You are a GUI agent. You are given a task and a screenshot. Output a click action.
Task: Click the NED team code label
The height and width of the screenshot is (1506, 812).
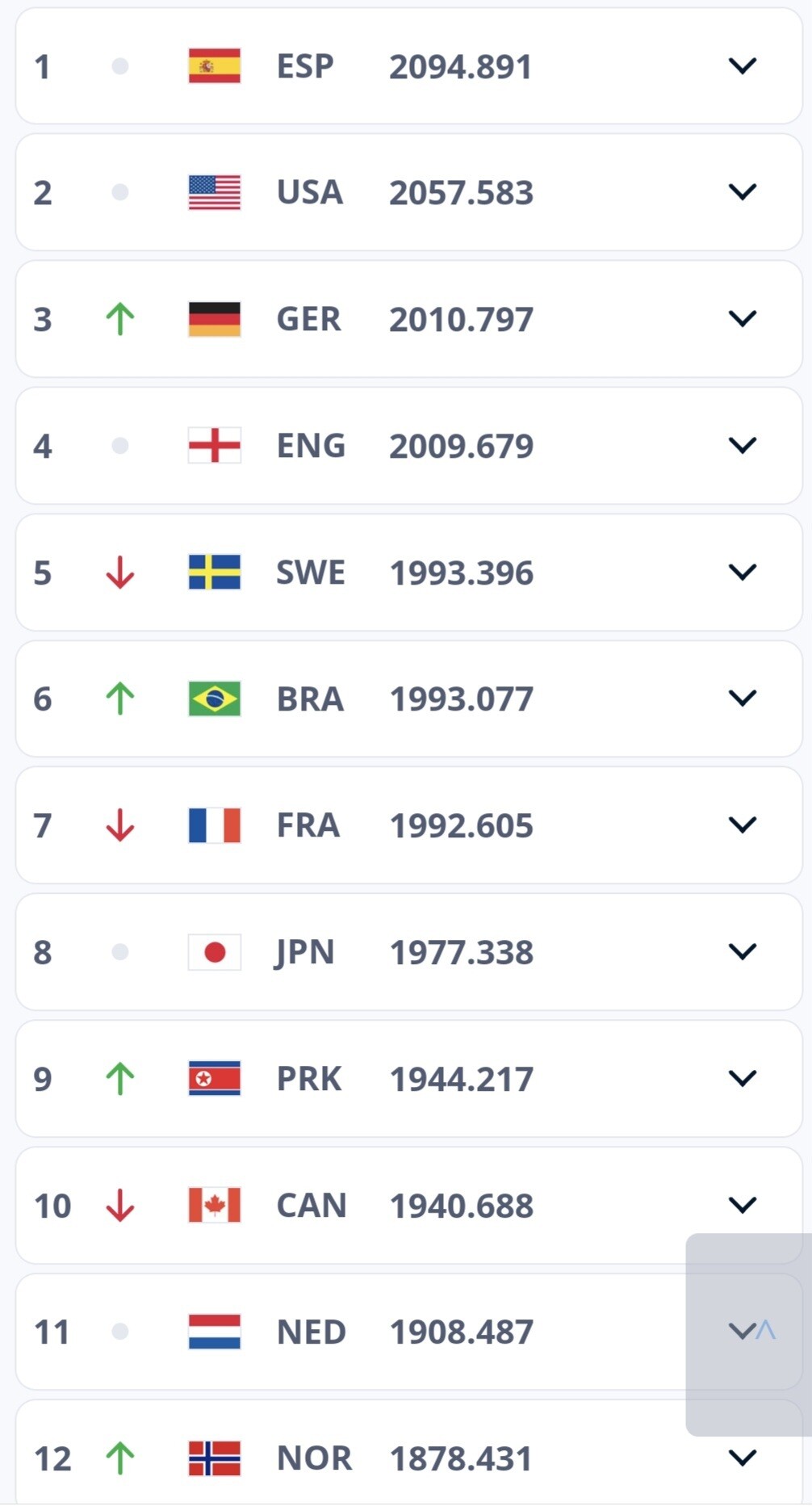click(x=311, y=1332)
